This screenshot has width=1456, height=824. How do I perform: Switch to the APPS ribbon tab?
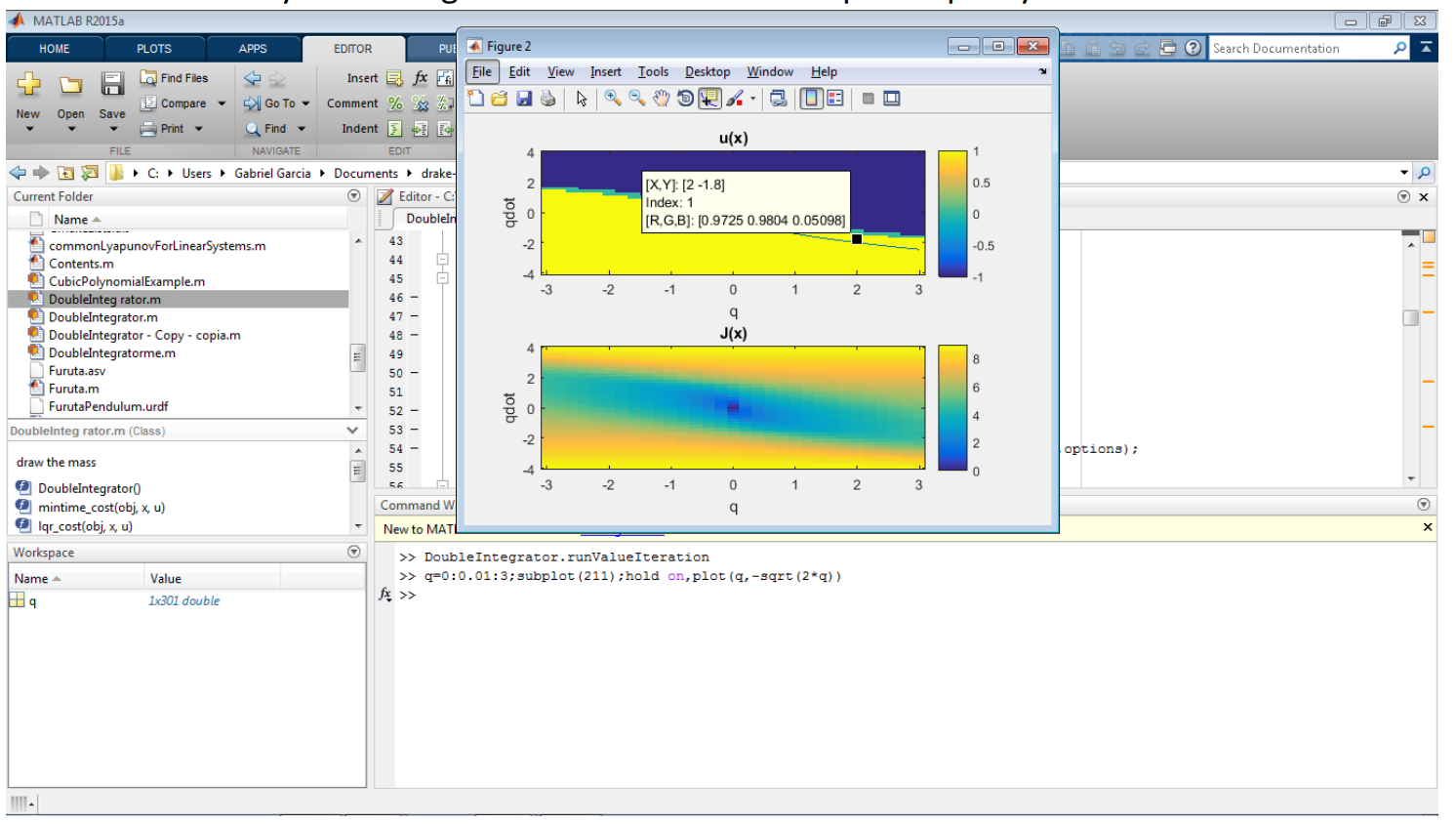coord(253,49)
